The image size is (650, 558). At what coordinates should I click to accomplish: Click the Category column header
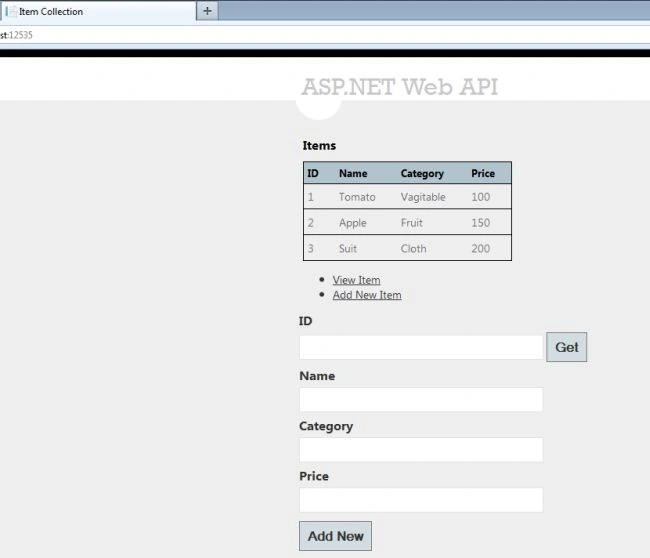click(422, 174)
